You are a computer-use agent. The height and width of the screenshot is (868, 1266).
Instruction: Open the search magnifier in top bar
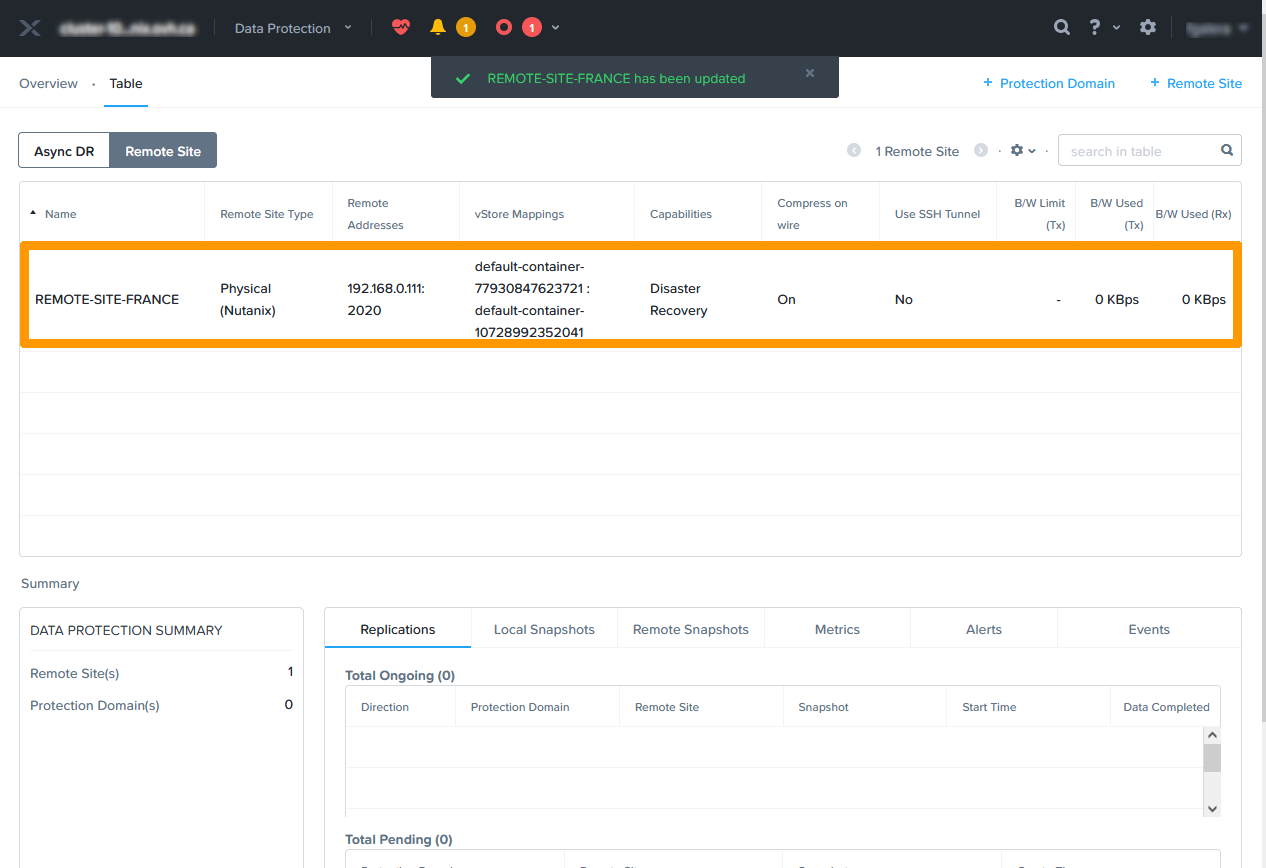pos(1062,28)
